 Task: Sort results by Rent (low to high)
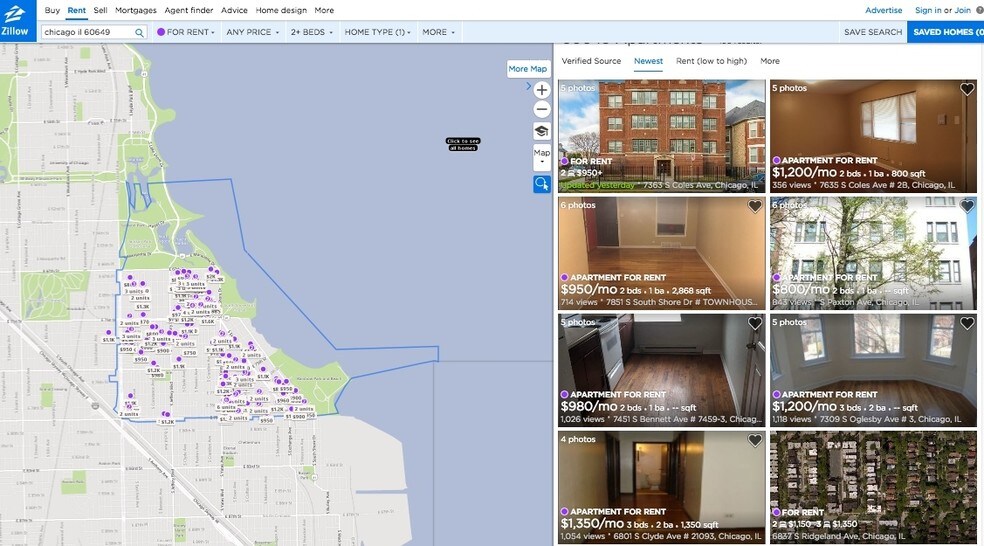(711, 61)
